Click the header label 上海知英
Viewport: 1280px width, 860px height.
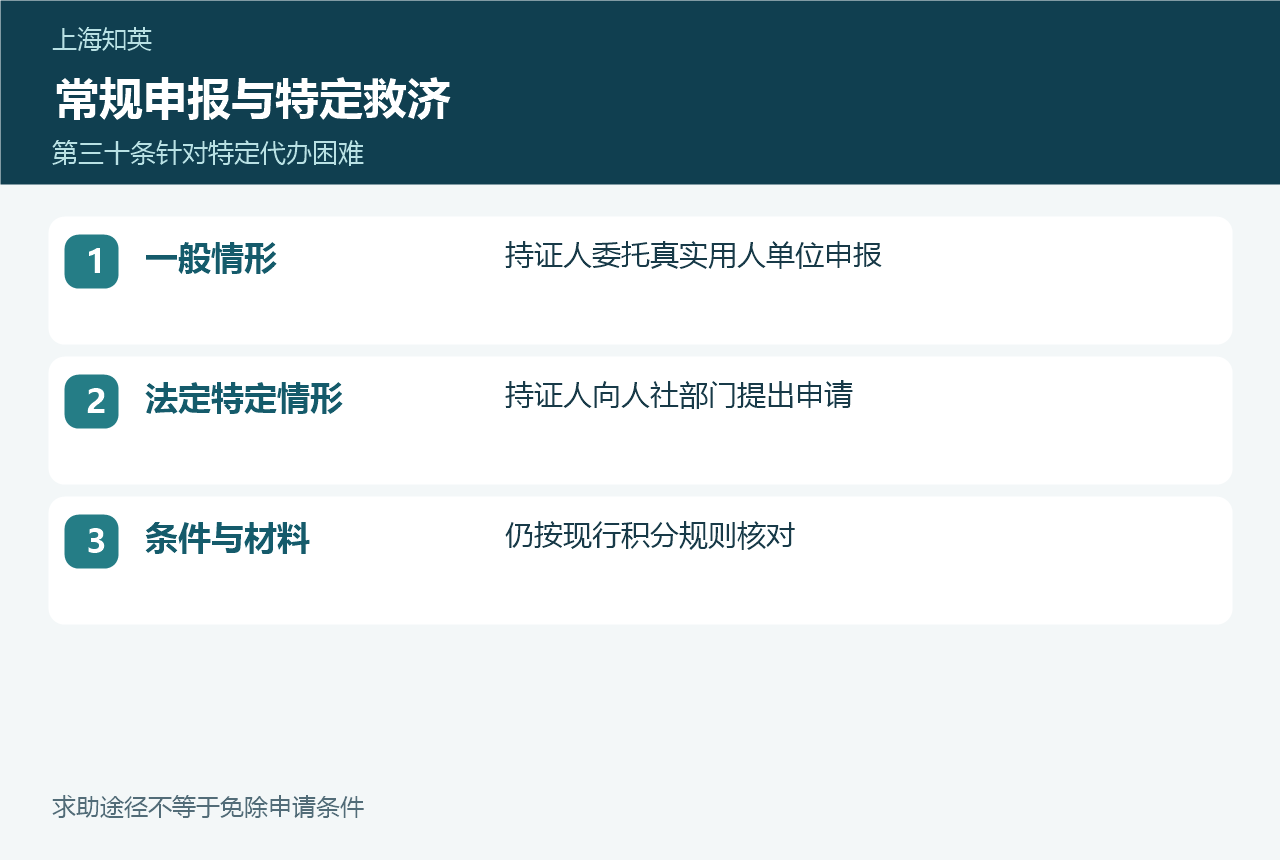coord(102,40)
